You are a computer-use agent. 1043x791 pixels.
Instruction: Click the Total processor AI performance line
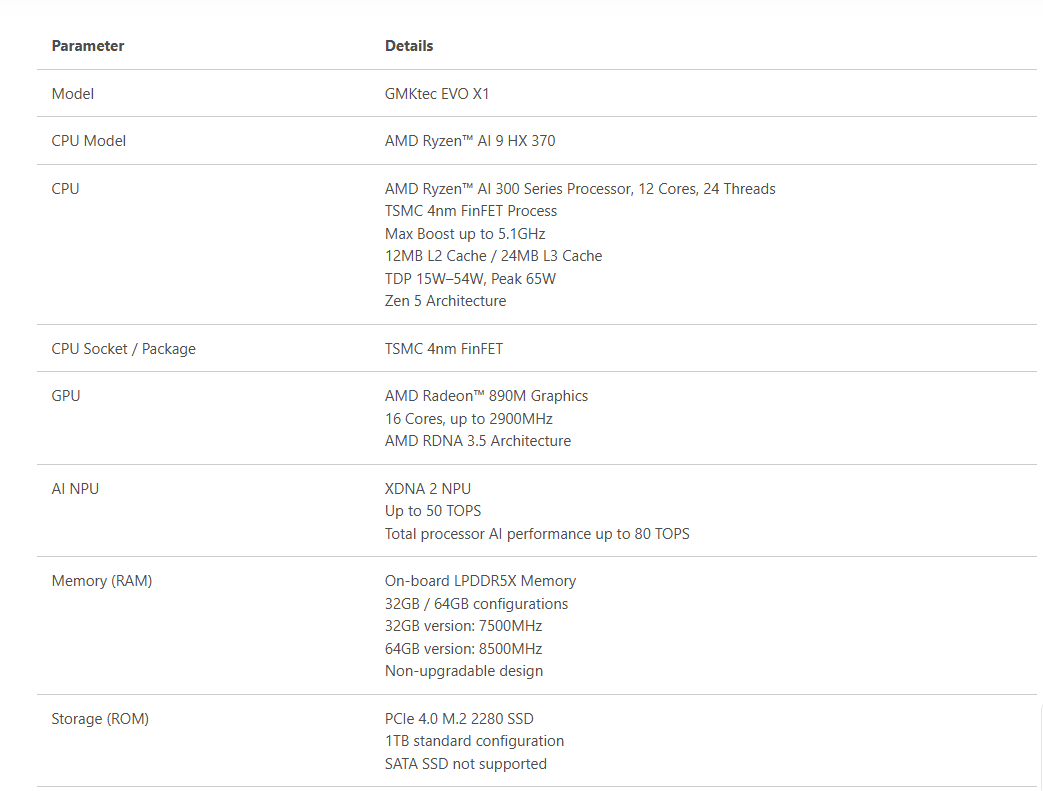coord(537,534)
